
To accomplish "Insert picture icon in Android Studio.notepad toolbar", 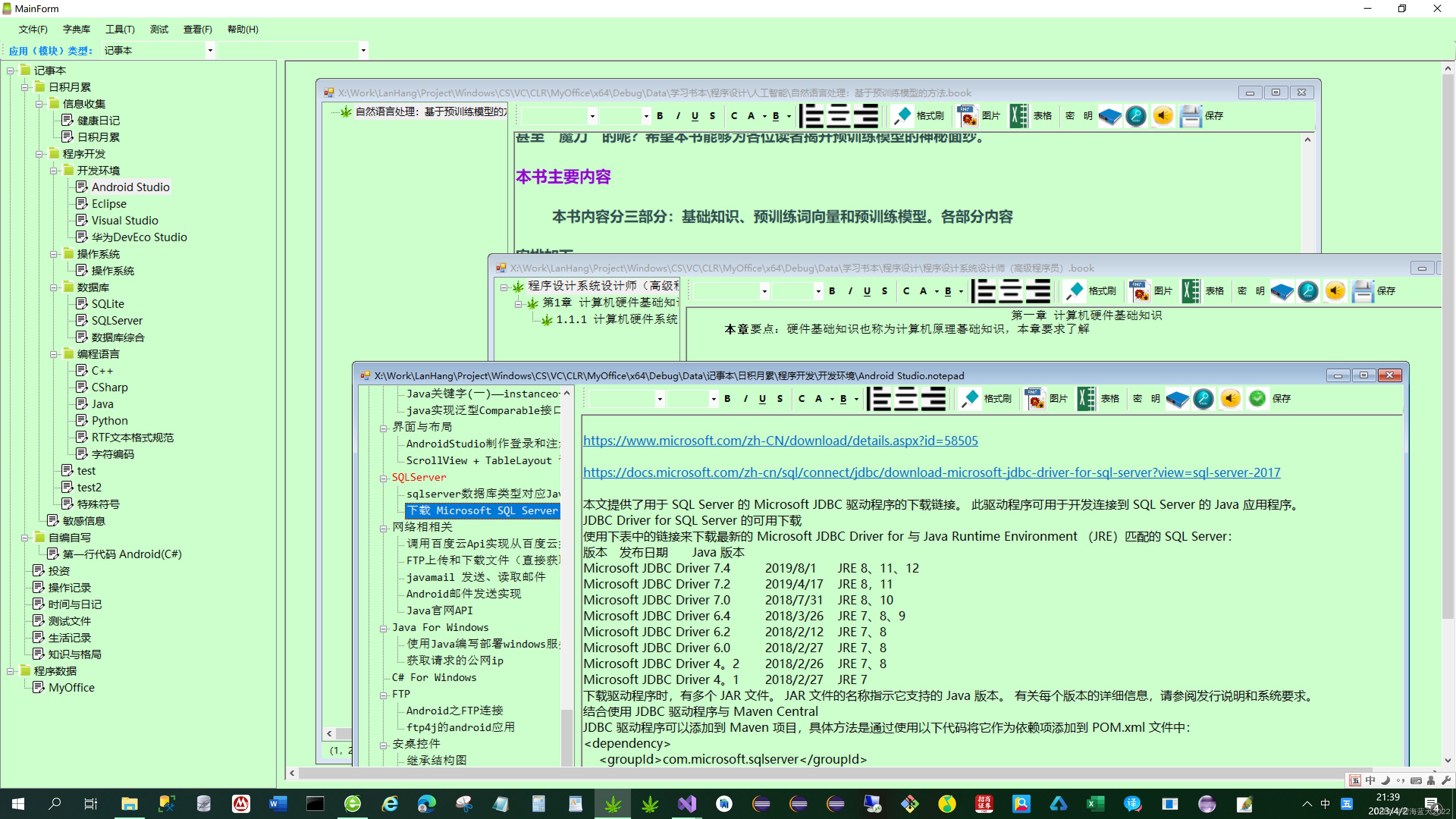I will [1035, 399].
